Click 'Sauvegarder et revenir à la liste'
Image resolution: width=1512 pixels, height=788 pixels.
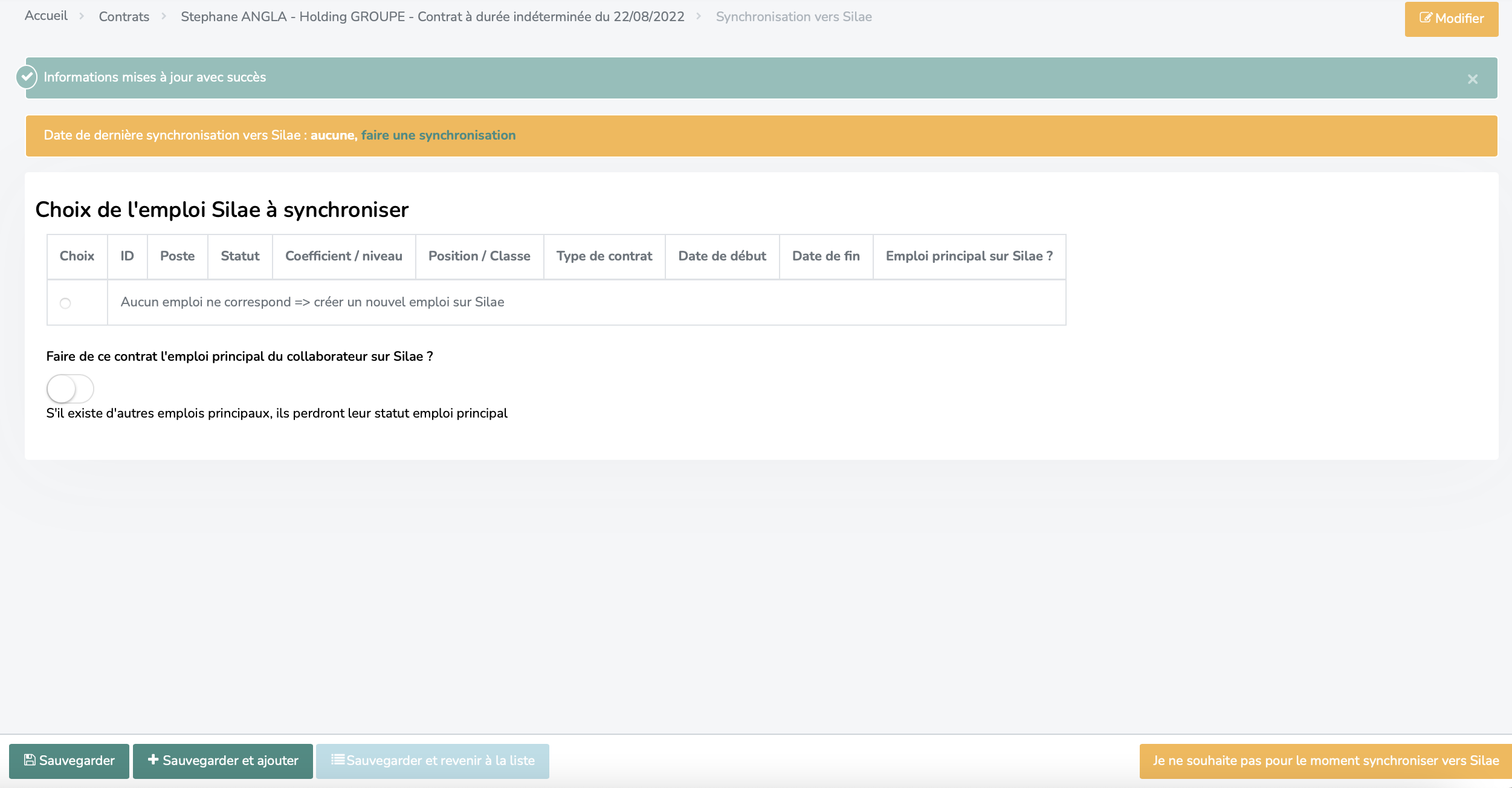point(433,760)
